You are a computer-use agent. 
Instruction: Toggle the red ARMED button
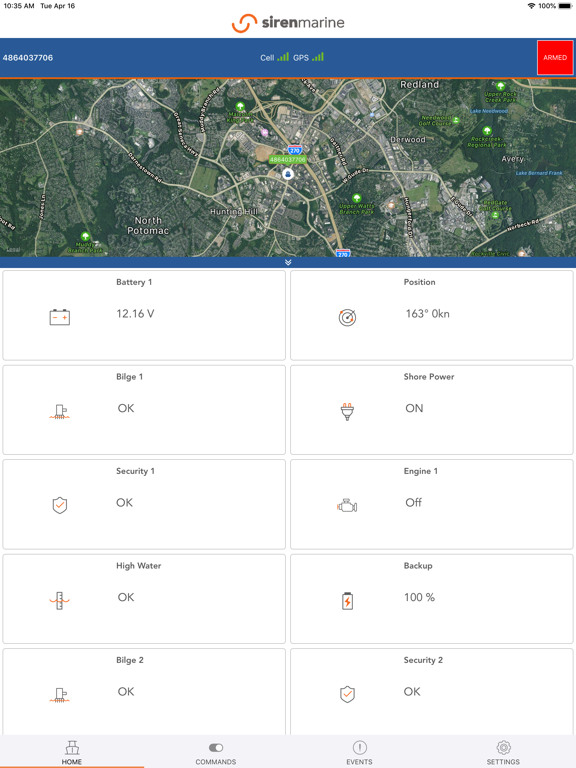(555, 57)
